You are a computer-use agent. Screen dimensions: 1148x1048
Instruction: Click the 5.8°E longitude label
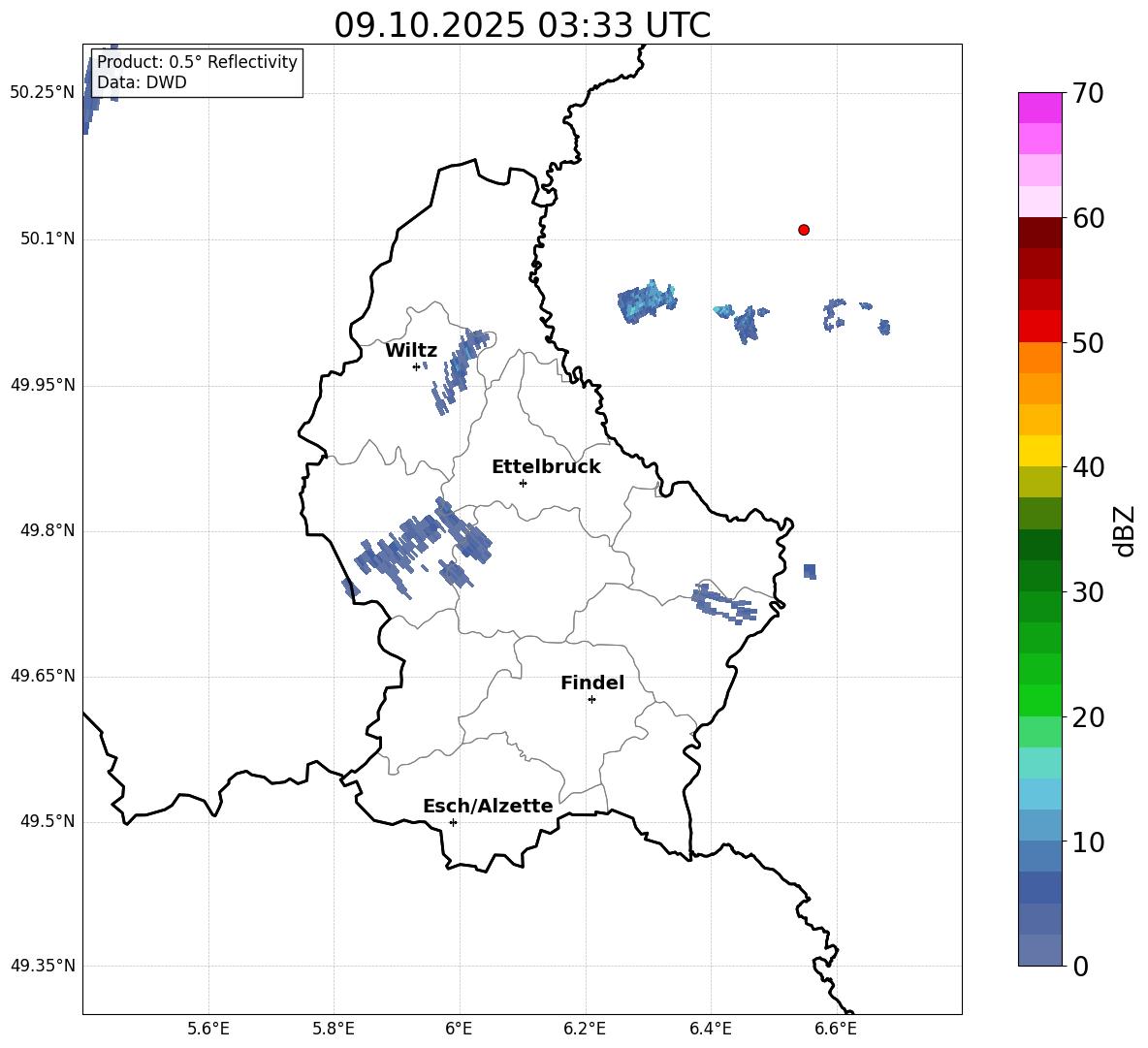point(334,1029)
